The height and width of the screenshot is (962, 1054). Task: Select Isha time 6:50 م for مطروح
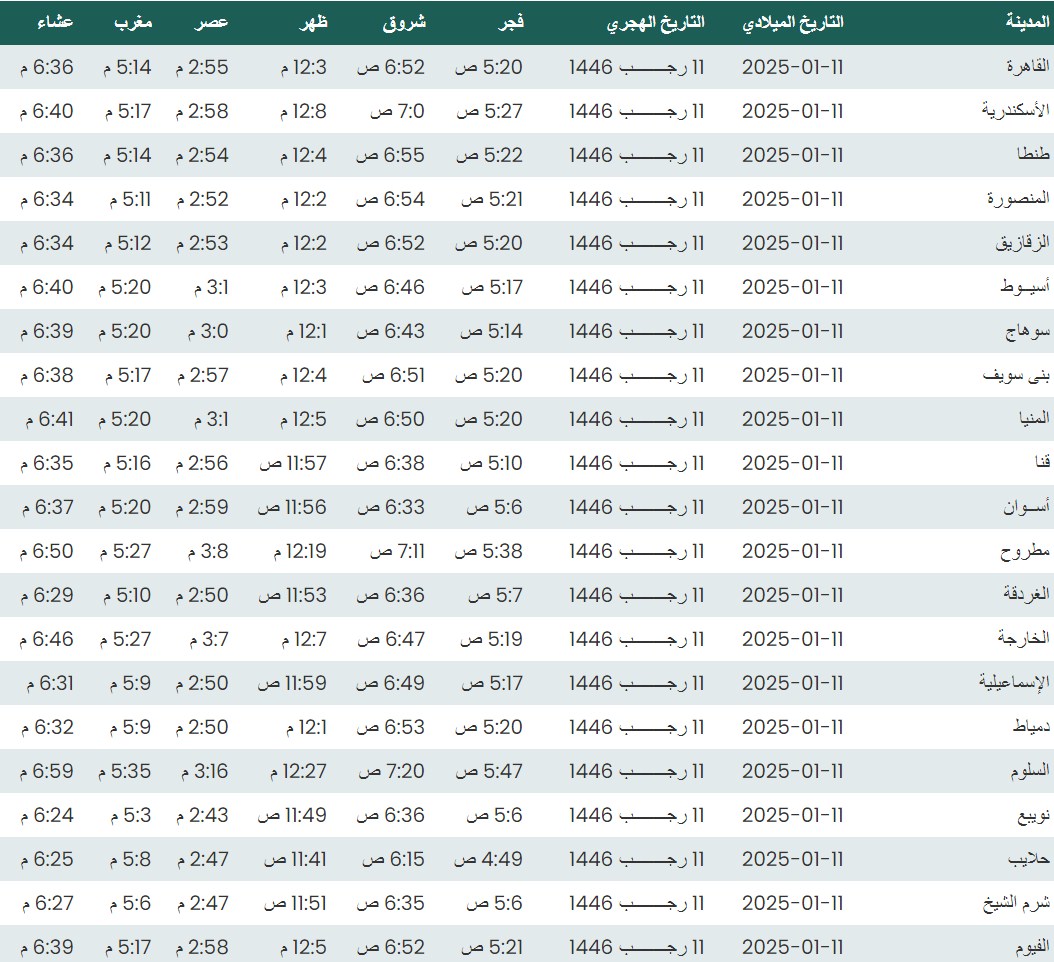46,551
